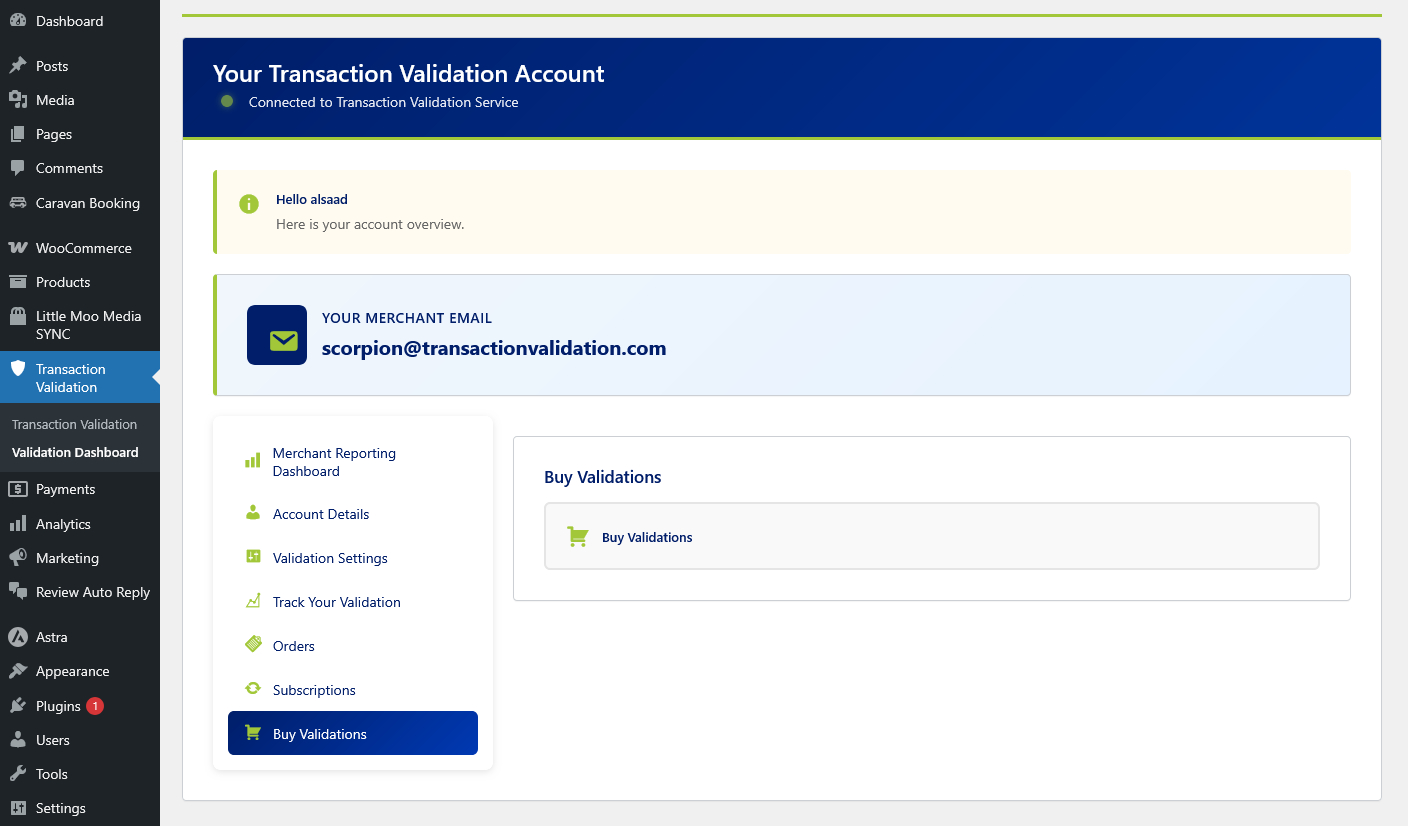The image size is (1408, 826).
Task: Open the Settings menu item
Action: 80,808
